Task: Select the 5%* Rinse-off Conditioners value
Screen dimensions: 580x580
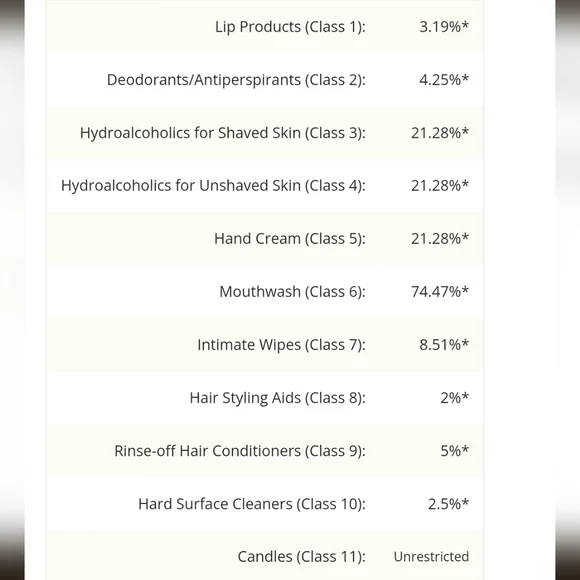Action: pyautogui.click(x=455, y=451)
